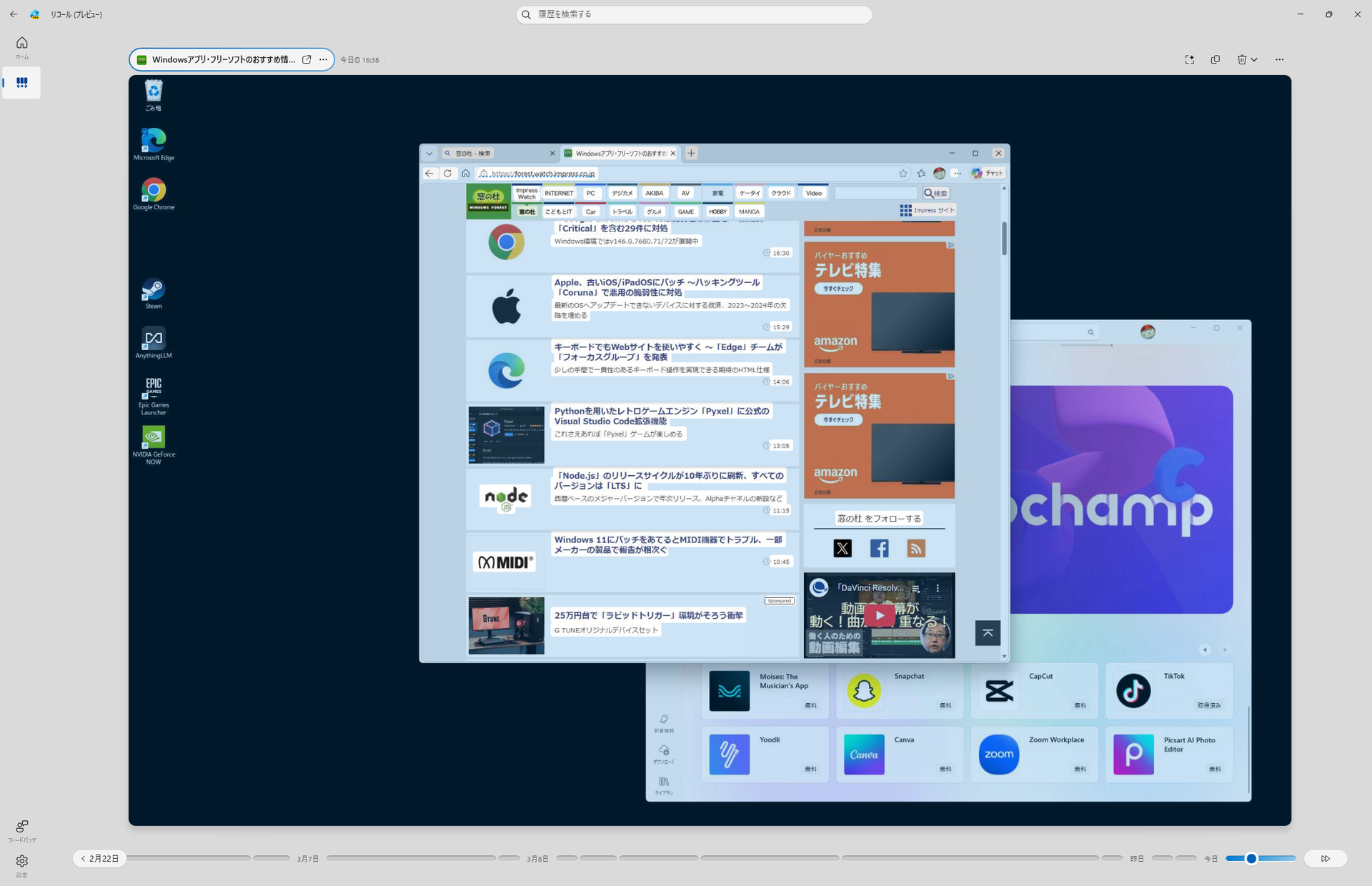Click the open-in-app arrow icon on title pill
Image resolution: width=1372 pixels, height=886 pixels.
pos(307,60)
